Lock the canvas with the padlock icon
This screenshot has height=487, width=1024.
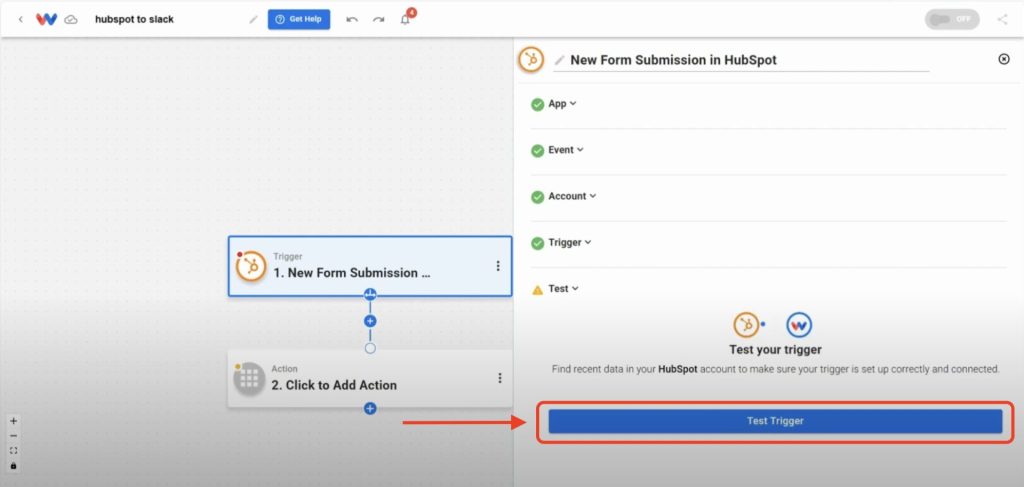[14, 466]
